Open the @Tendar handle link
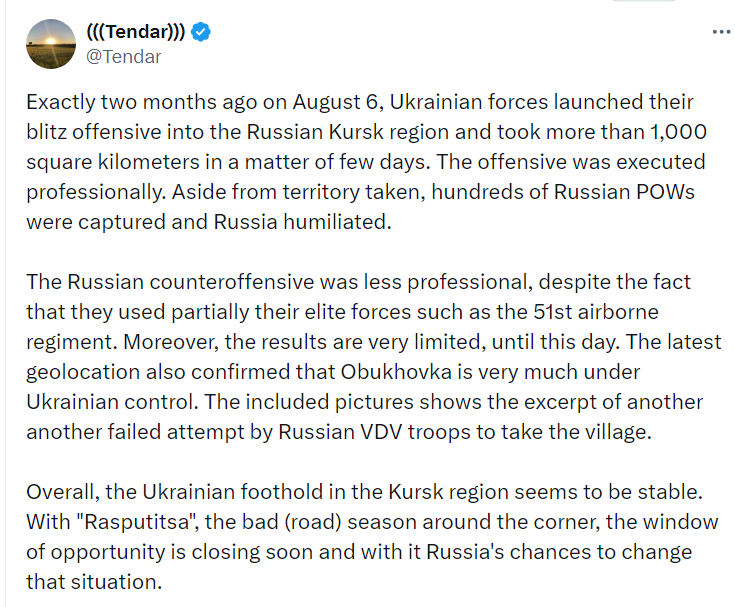The image size is (735, 607). coord(124,56)
